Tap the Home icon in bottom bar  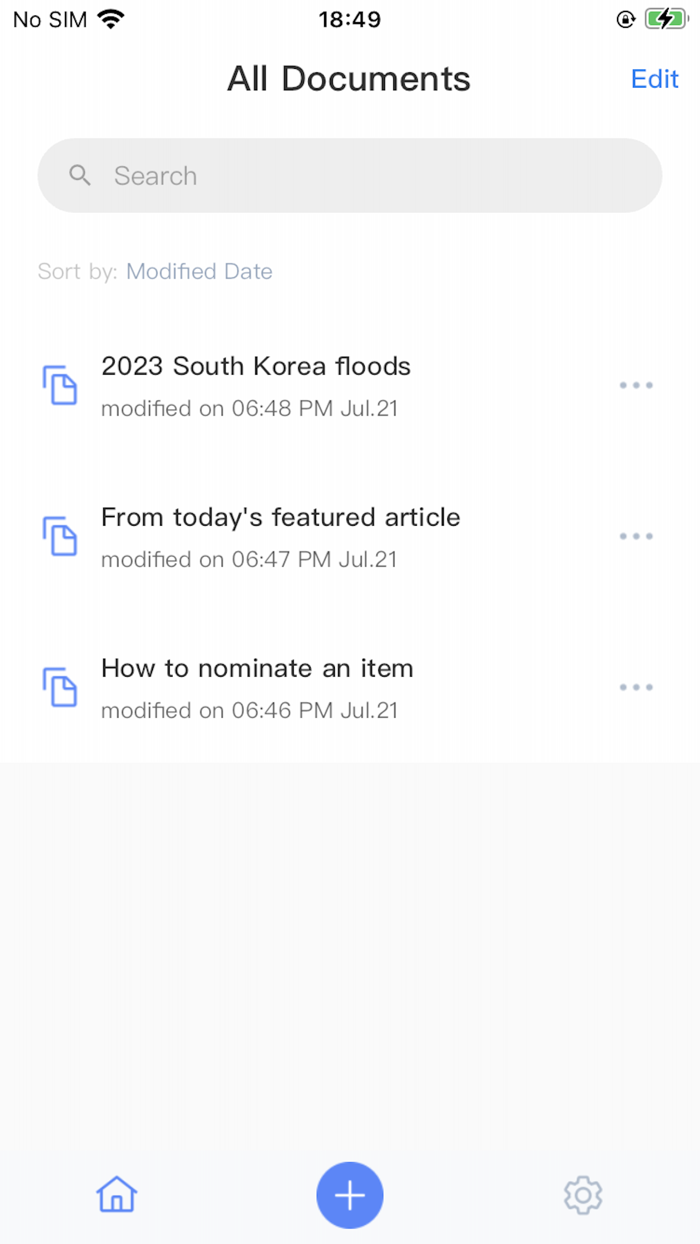(116, 1194)
